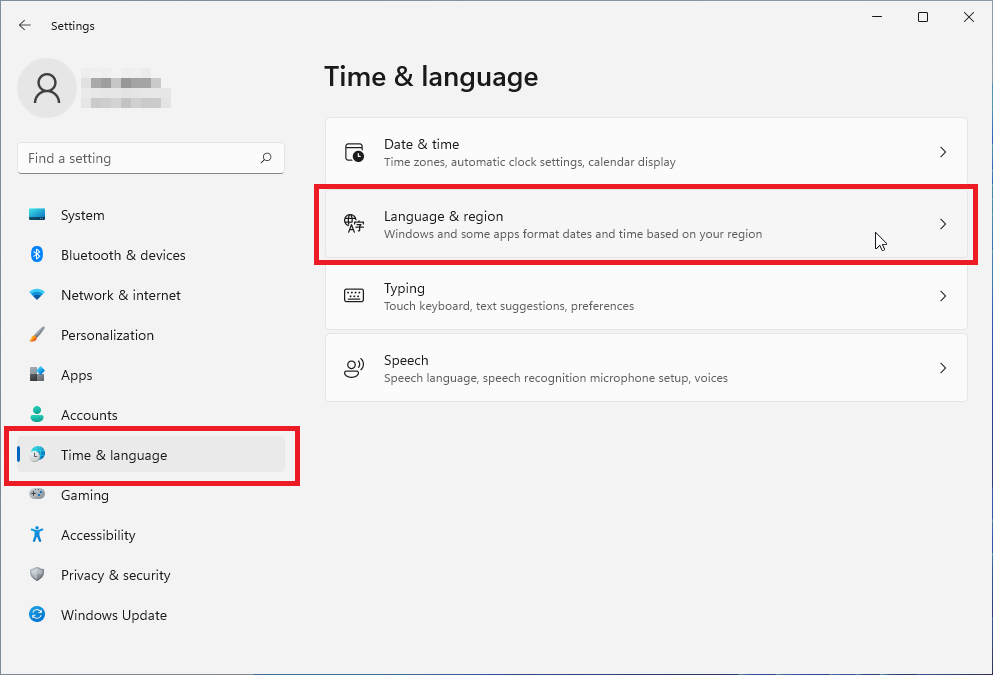Click the Settings window title
This screenshot has width=993, height=675.
[x=73, y=26]
